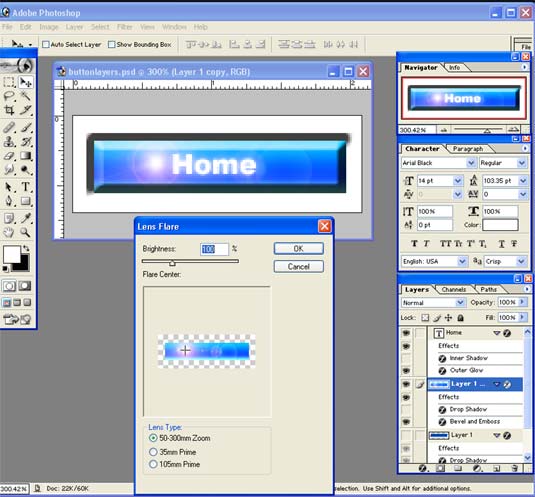Image resolution: width=535 pixels, height=497 pixels.
Task: Enable Auto Select Layer checkbox
Action: coord(46,44)
